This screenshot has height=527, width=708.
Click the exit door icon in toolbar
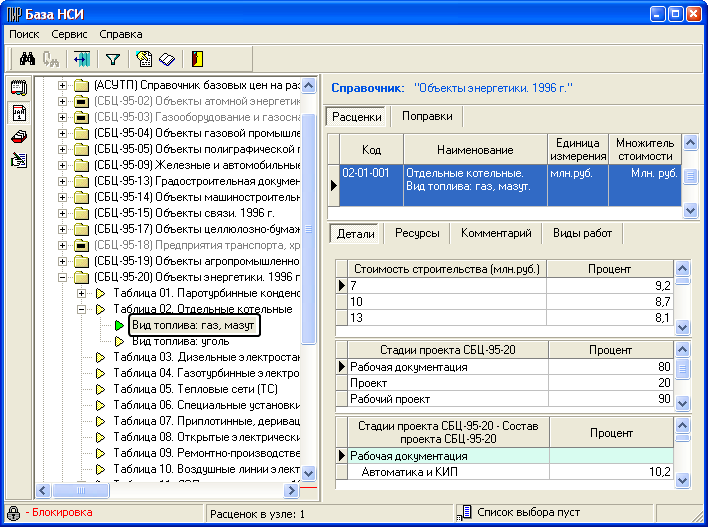[197, 59]
